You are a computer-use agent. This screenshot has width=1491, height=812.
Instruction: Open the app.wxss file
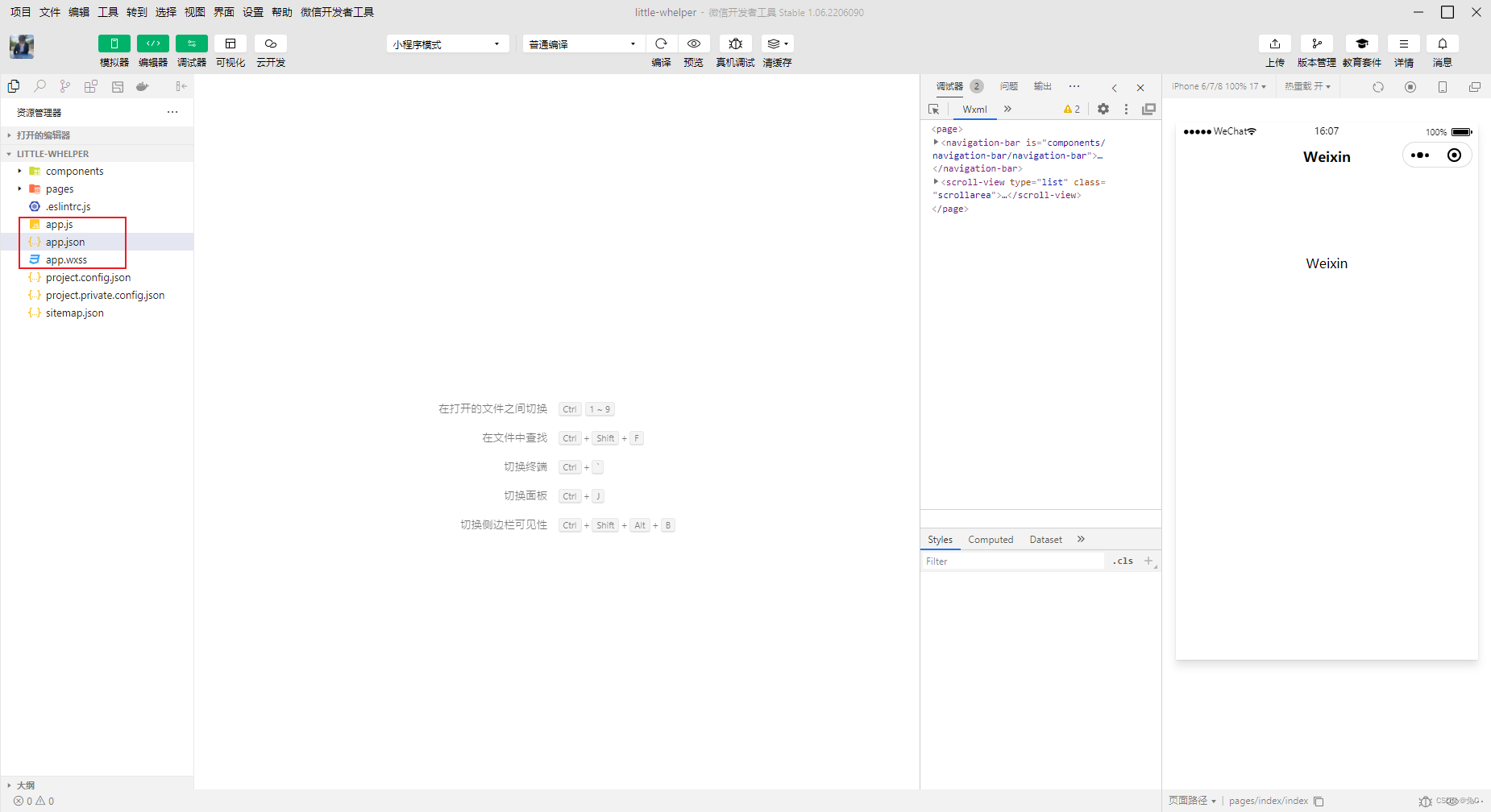tap(97, 259)
